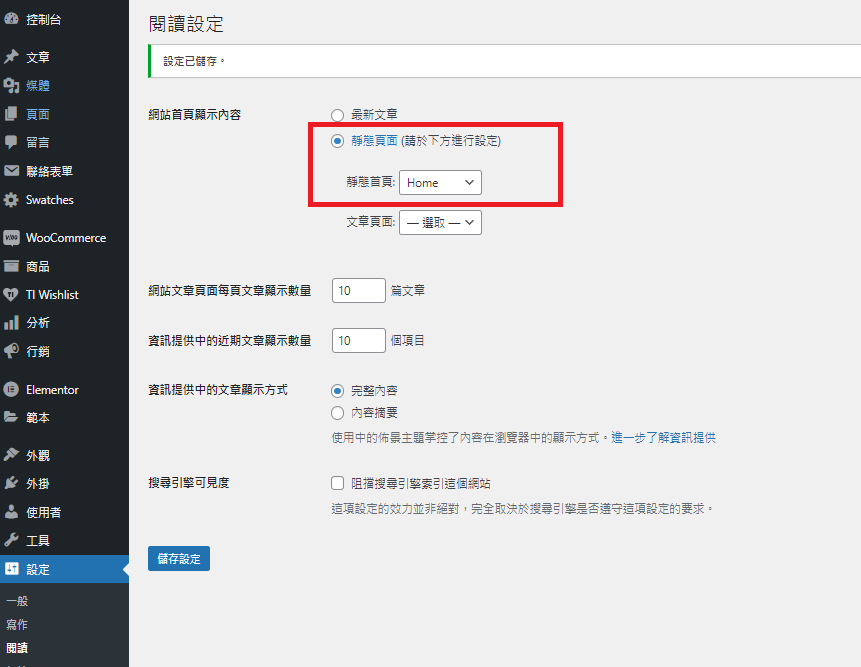Viewport: 861px width, 667px height.
Task: Open 留言 comments bubble icon
Action: (11, 142)
